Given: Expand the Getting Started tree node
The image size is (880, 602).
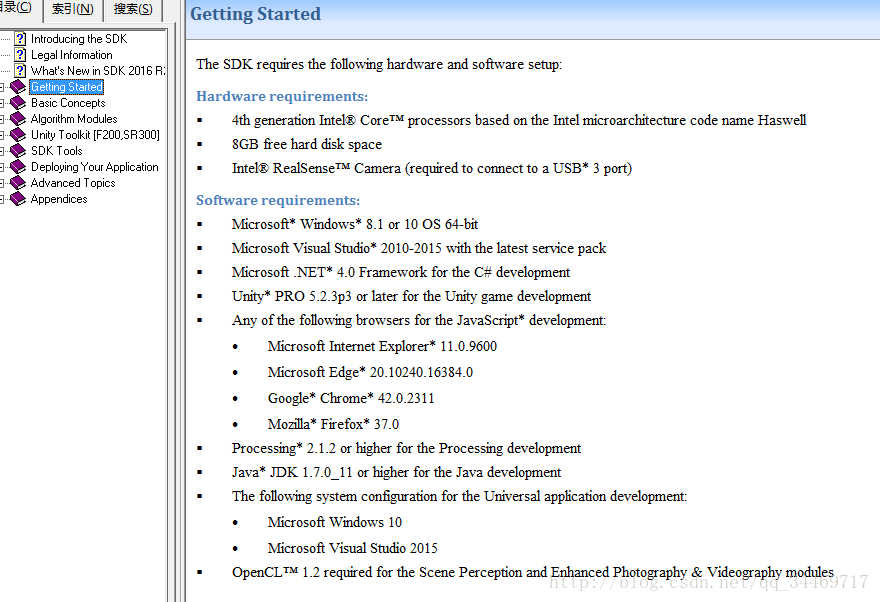Looking at the screenshot, I should click(x=2, y=87).
